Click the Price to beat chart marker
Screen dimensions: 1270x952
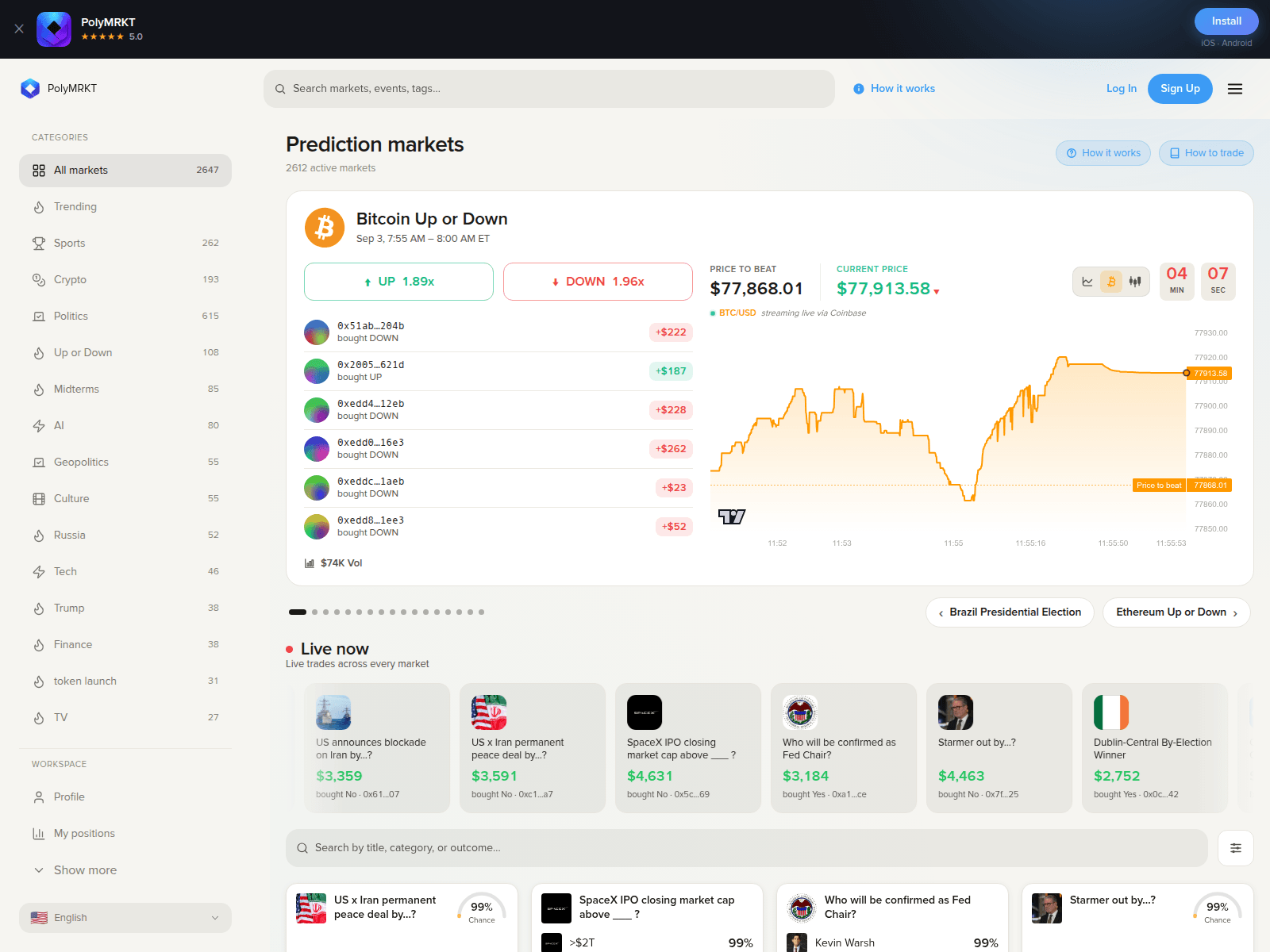(x=1159, y=486)
